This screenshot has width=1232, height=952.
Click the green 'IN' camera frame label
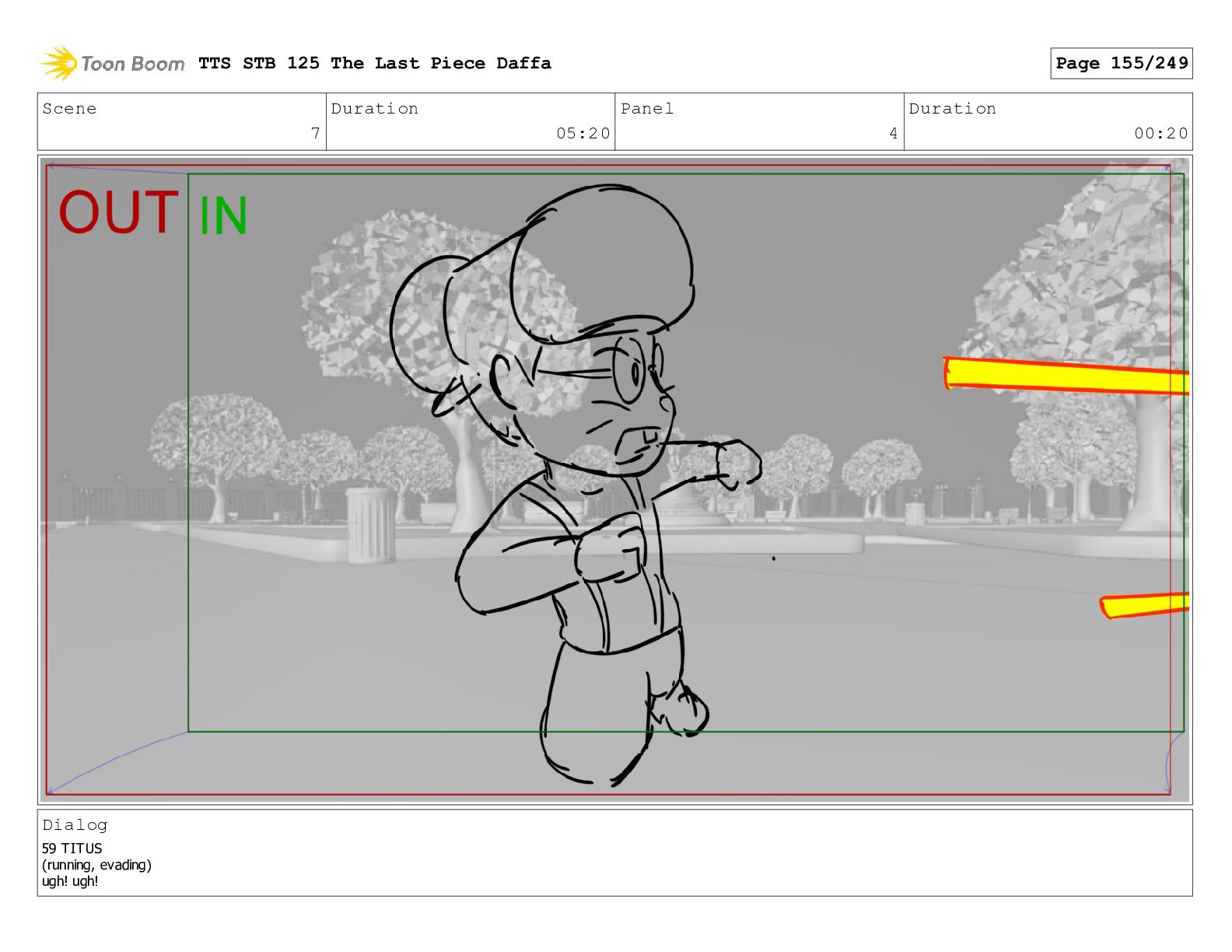223,215
